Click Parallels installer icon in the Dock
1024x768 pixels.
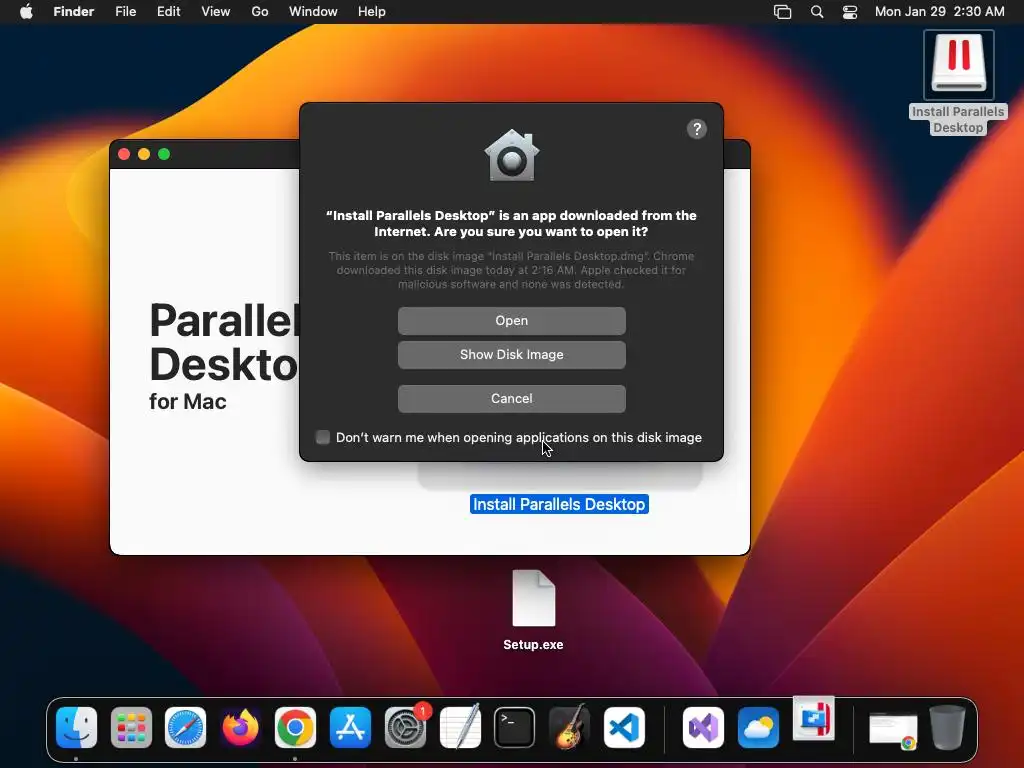(x=814, y=719)
